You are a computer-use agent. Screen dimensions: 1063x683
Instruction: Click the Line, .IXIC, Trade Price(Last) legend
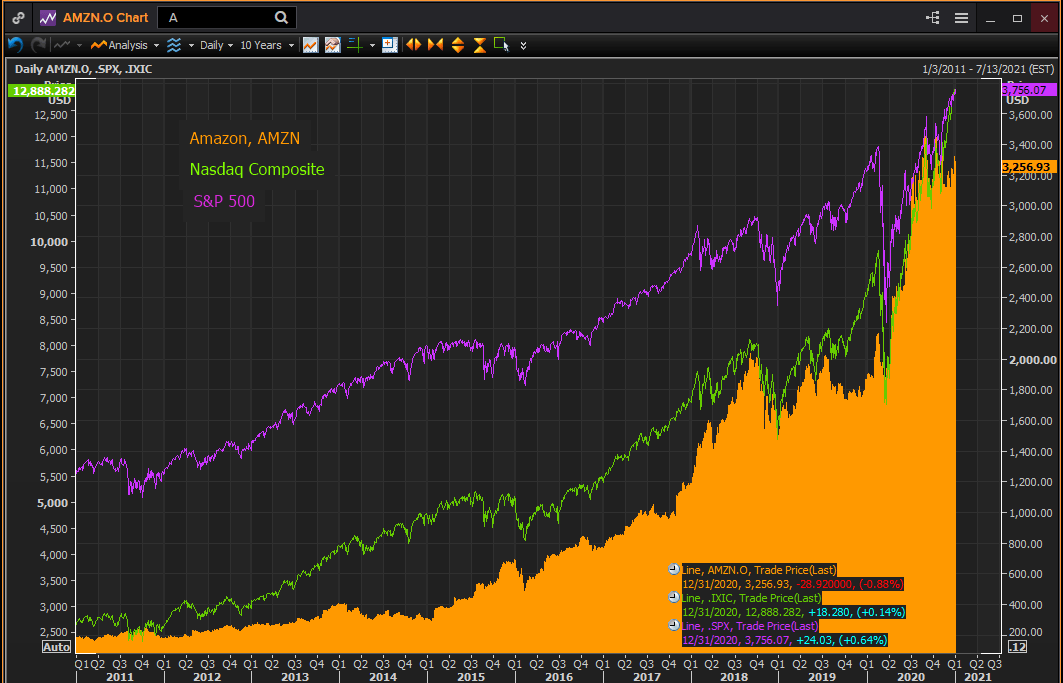click(x=751, y=598)
